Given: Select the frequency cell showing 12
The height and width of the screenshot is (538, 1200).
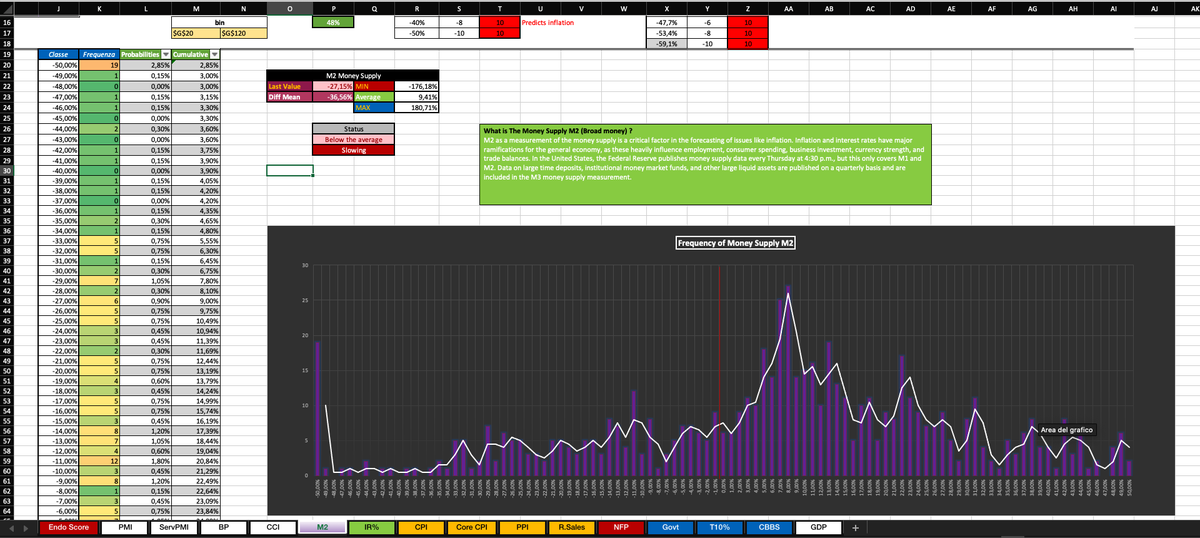Looking at the screenshot, I should pos(100,460).
